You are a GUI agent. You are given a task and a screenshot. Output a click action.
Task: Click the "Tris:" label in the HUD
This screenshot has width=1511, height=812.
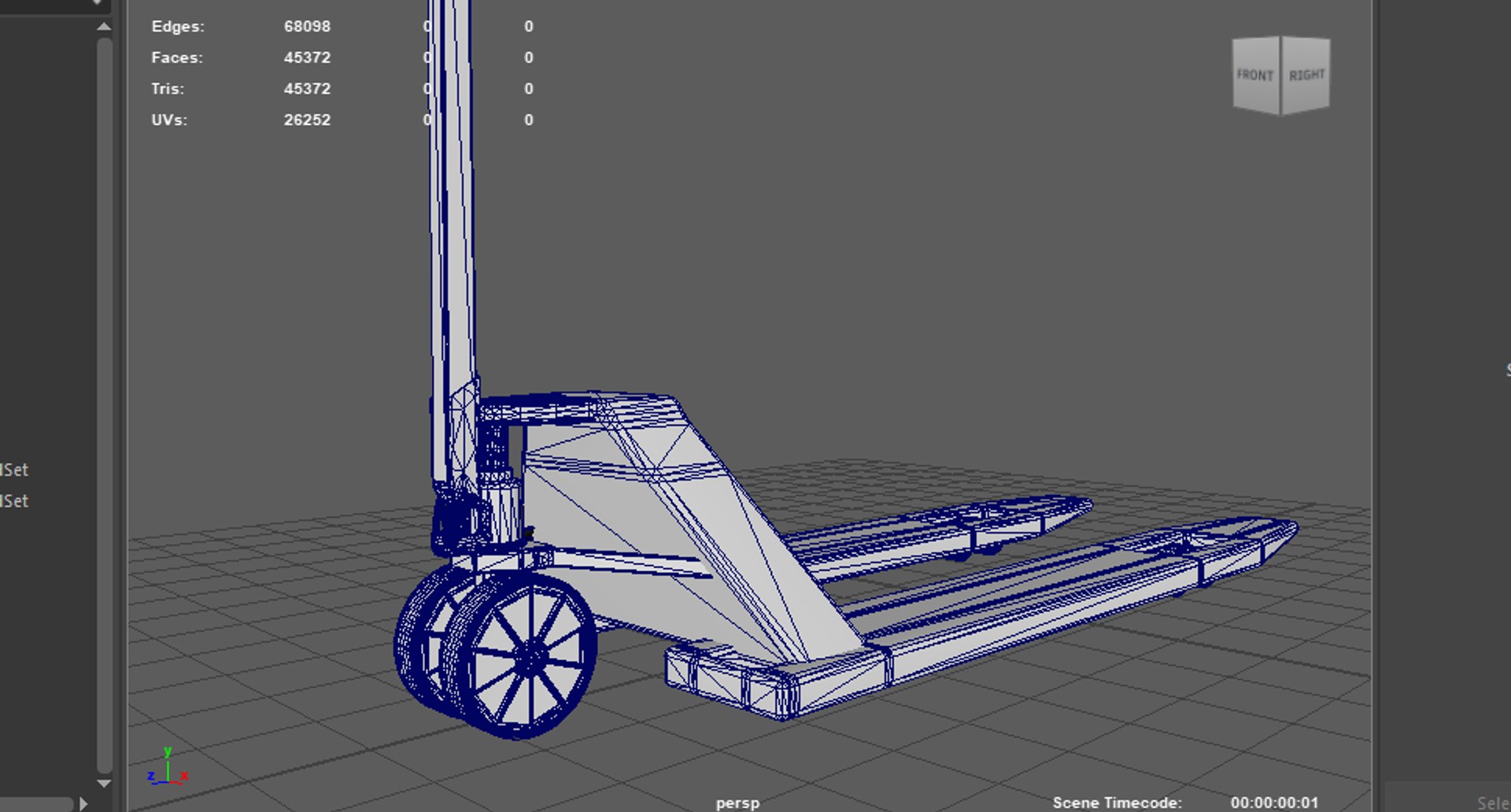point(168,89)
